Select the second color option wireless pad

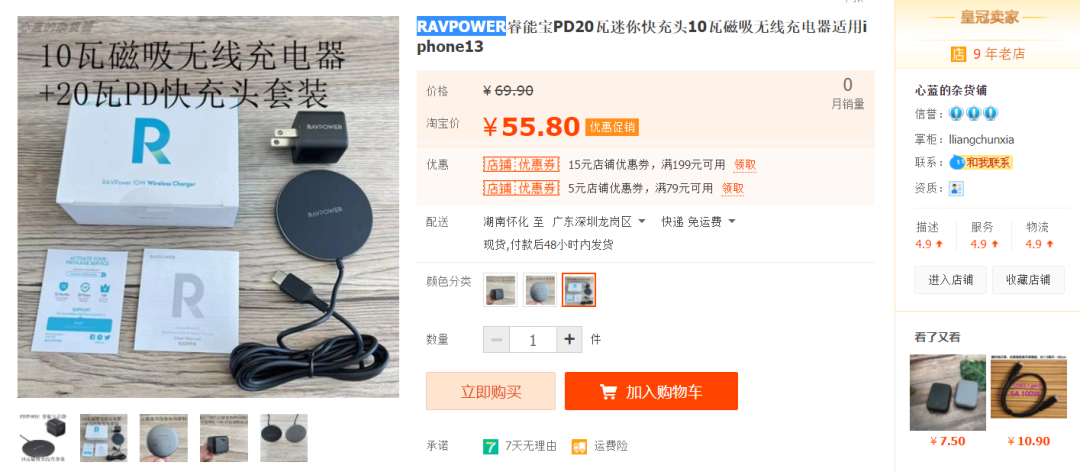pyautogui.click(x=540, y=290)
